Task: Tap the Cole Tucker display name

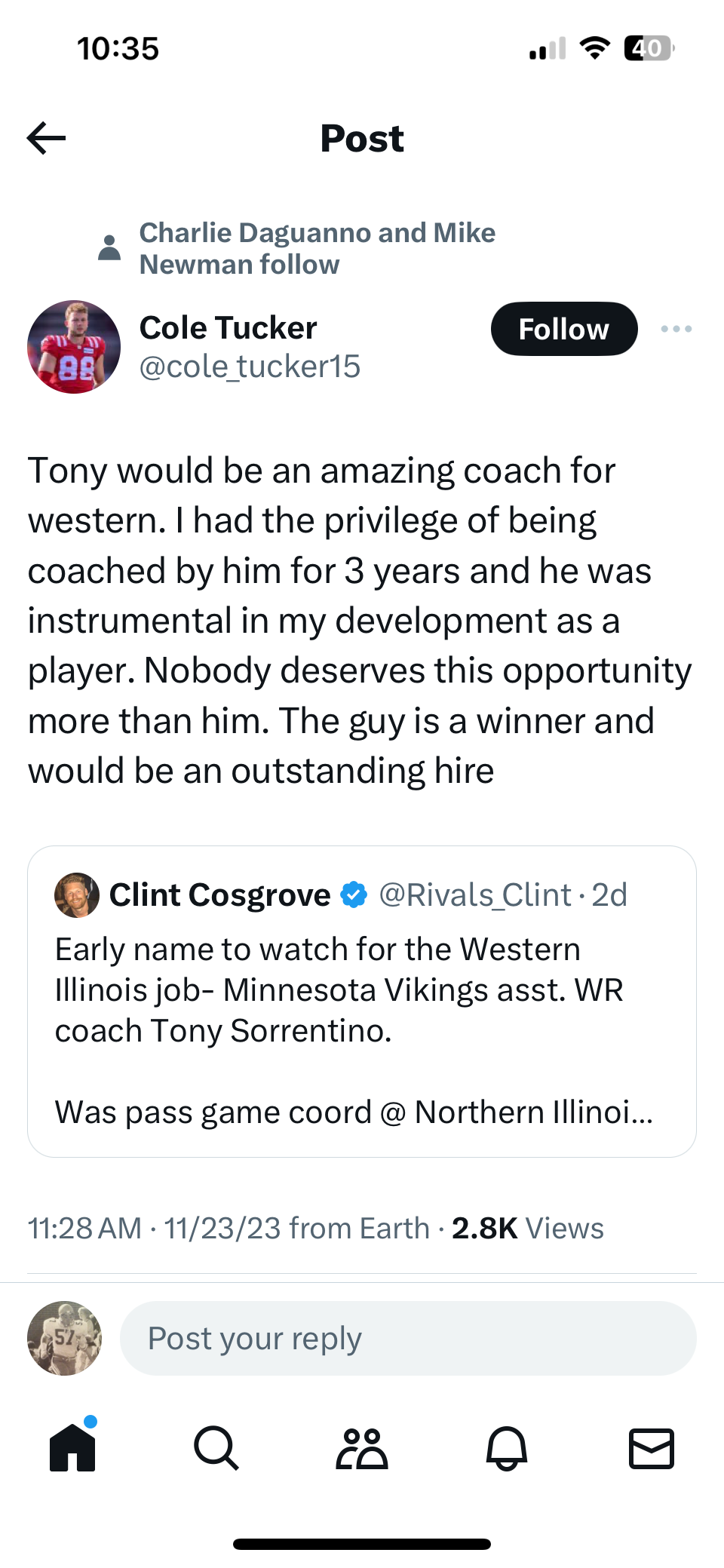Action: coord(228,327)
